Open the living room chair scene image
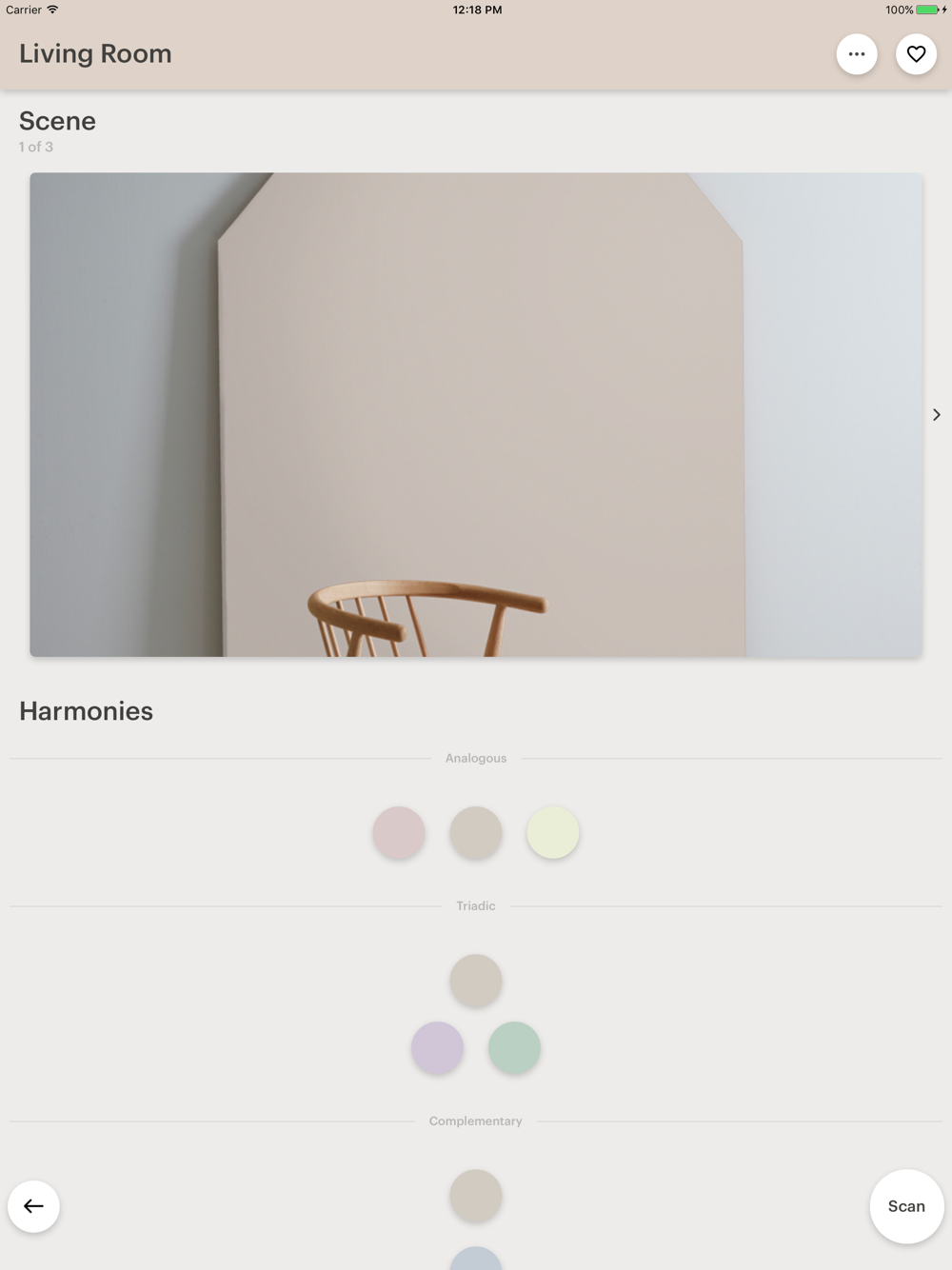The width and height of the screenshot is (952, 1270). pyautogui.click(x=476, y=414)
